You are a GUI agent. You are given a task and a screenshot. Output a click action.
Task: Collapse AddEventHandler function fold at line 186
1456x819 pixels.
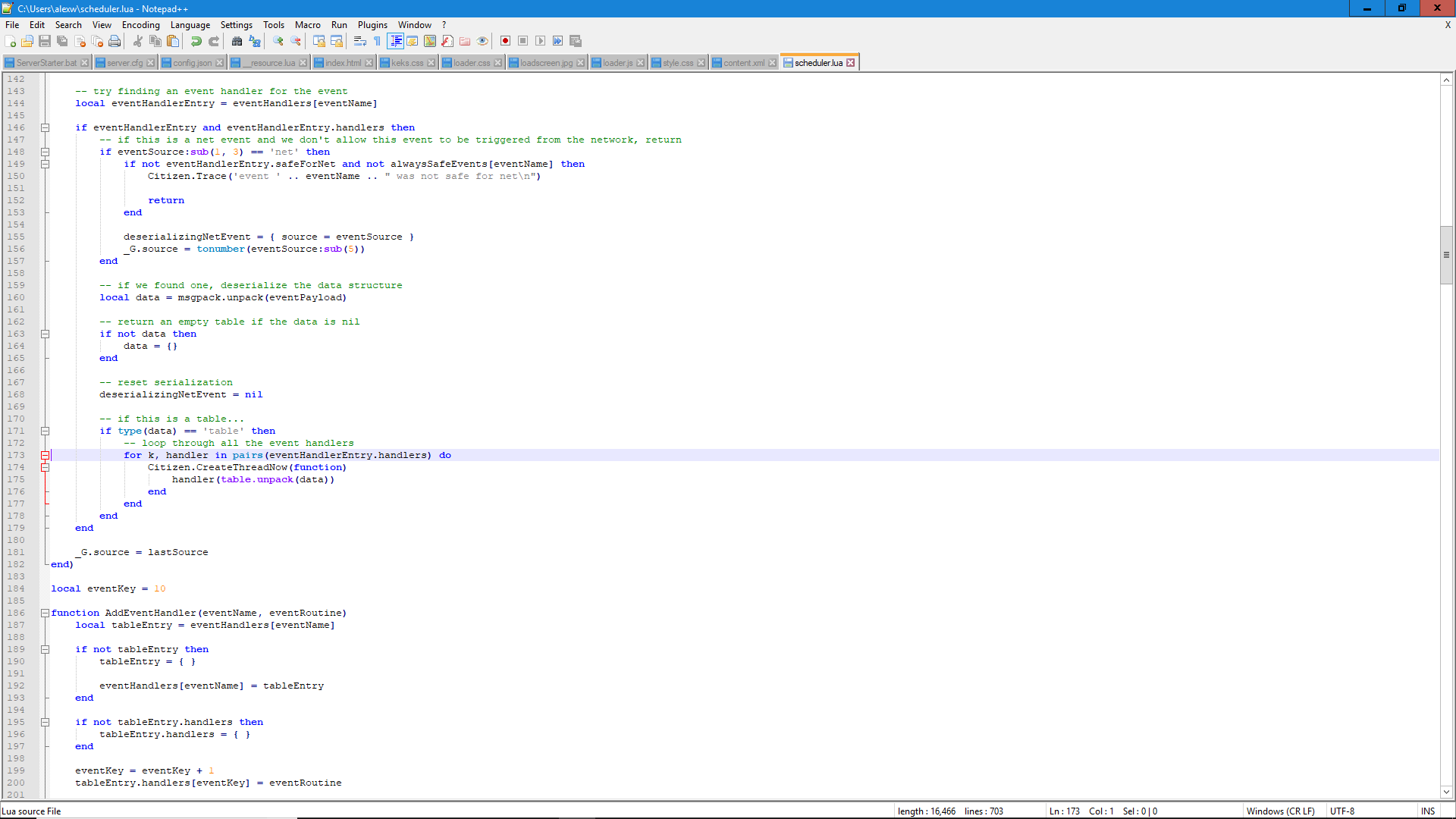pyautogui.click(x=45, y=613)
